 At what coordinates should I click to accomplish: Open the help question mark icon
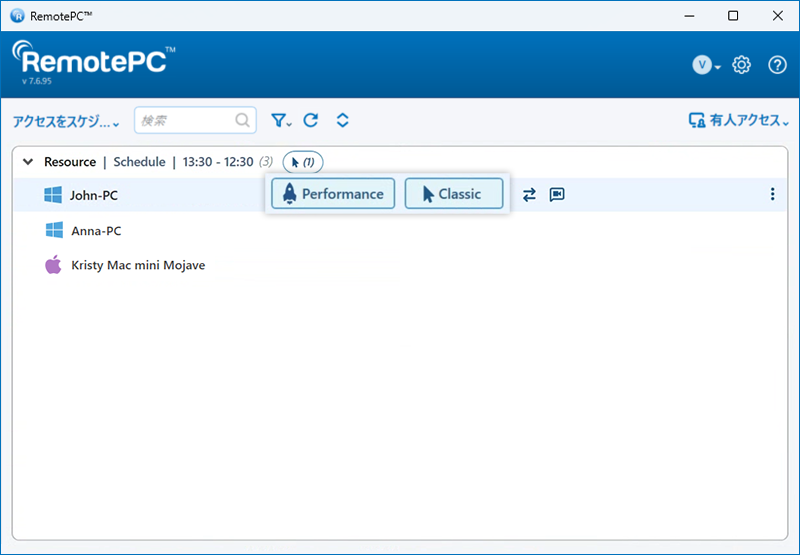777,65
